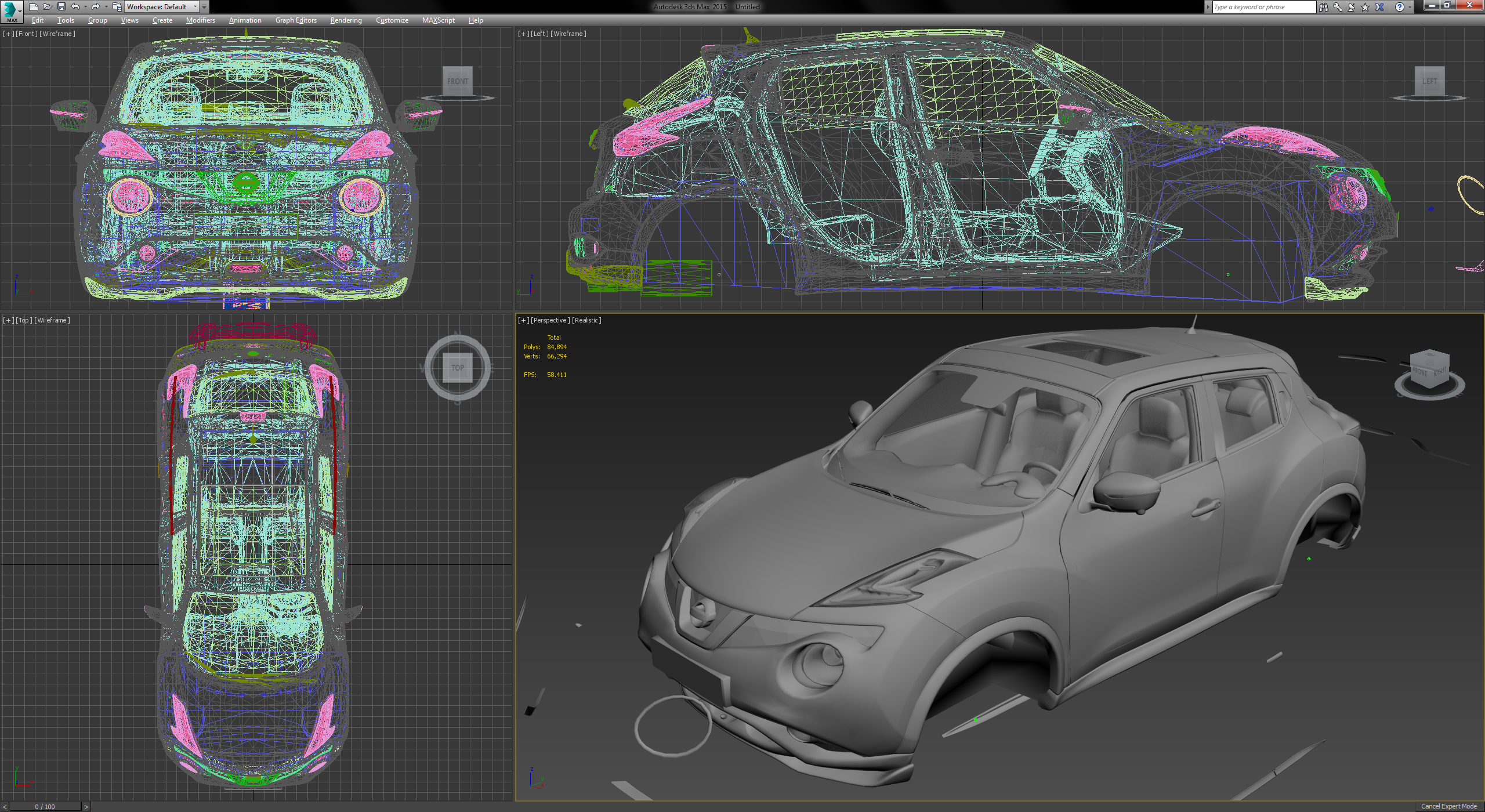
Task: Click the Redo arrow icon
Action: coord(96,7)
